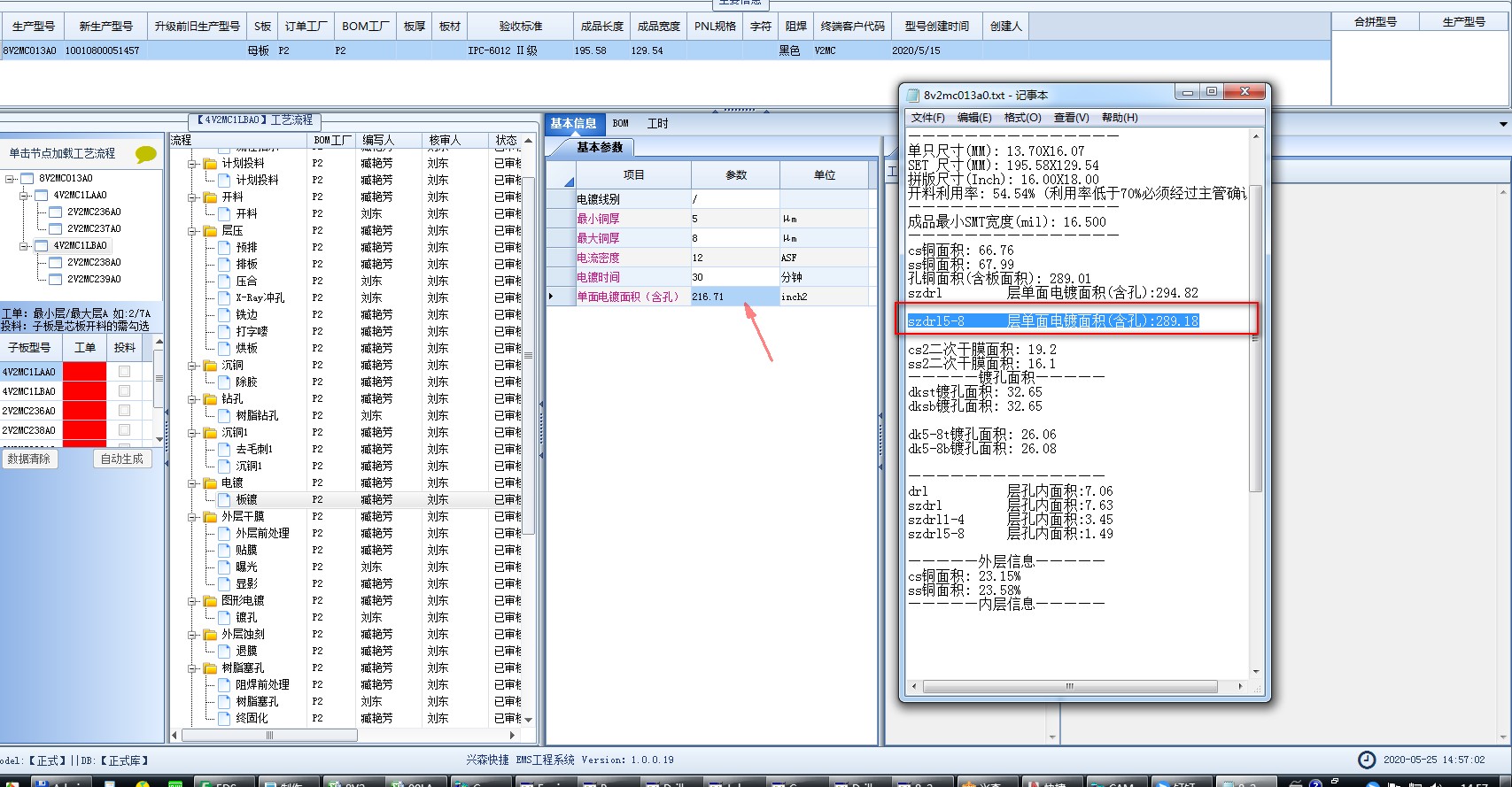Collapse the 计划投料 folder group
The width and height of the screenshot is (1512, 787).
193,164
